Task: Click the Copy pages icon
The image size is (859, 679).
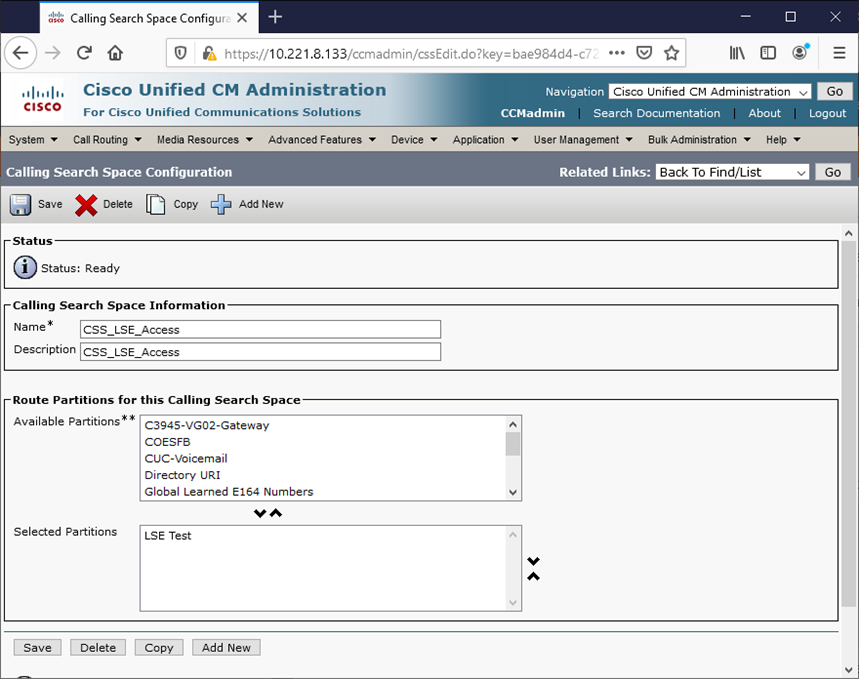Action: pos(156,204)
